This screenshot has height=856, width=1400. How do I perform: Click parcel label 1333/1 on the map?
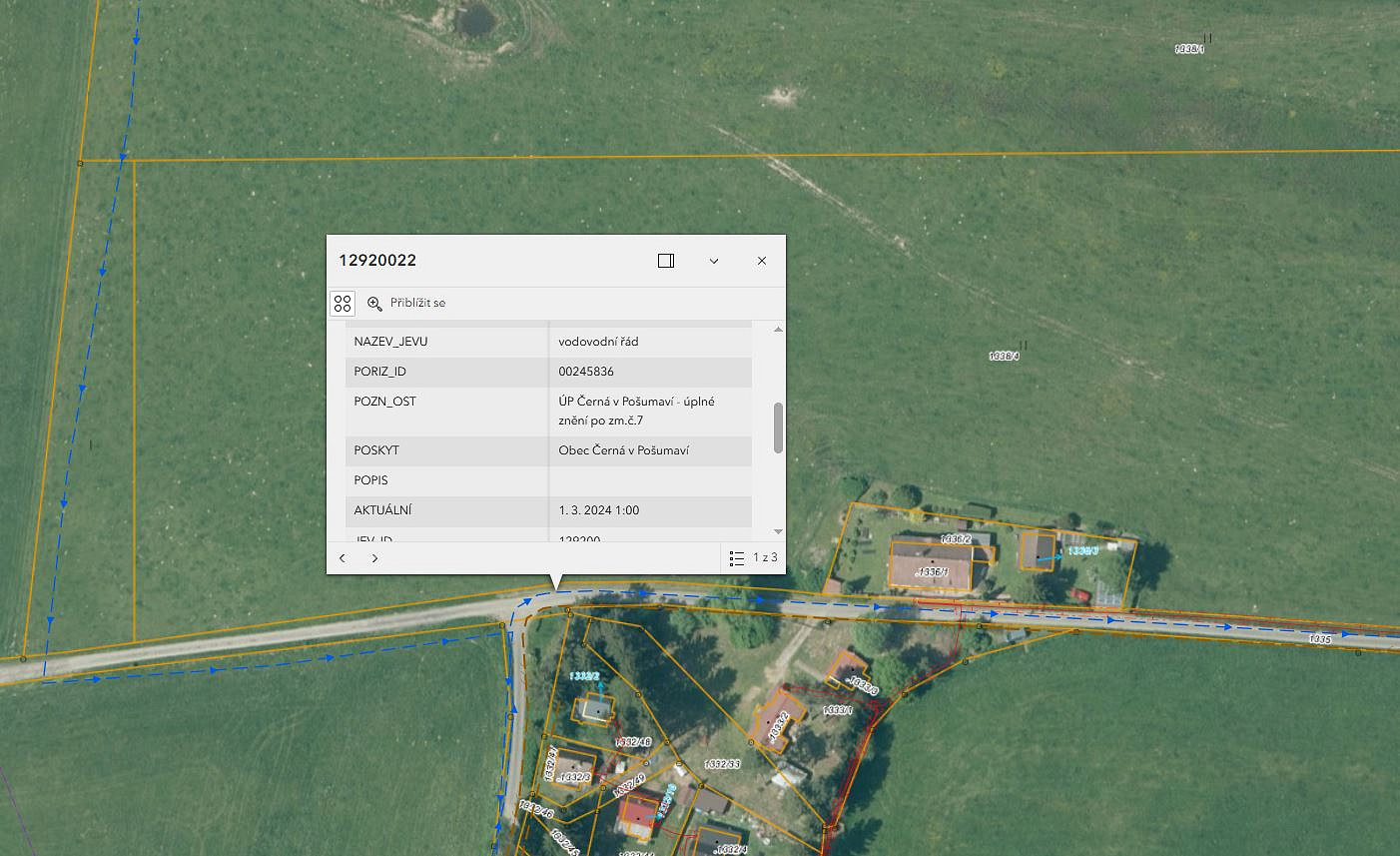837,710
